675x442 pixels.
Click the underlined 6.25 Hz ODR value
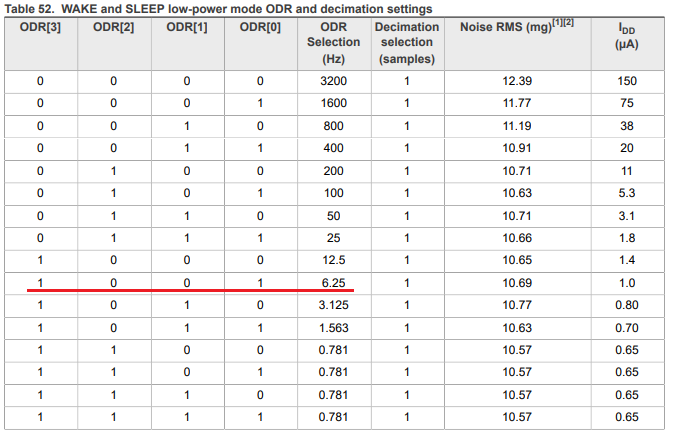click(x=333, y=284)
